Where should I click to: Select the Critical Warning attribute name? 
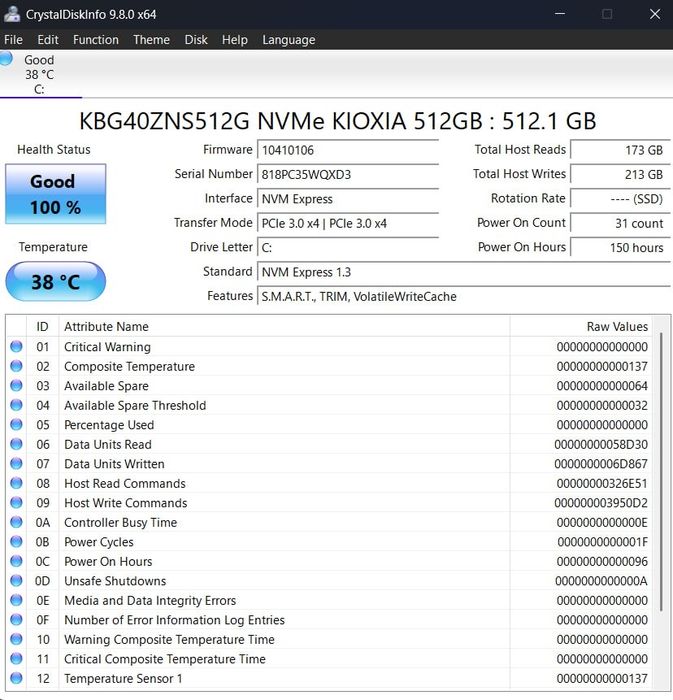click(x=108, y=347)
